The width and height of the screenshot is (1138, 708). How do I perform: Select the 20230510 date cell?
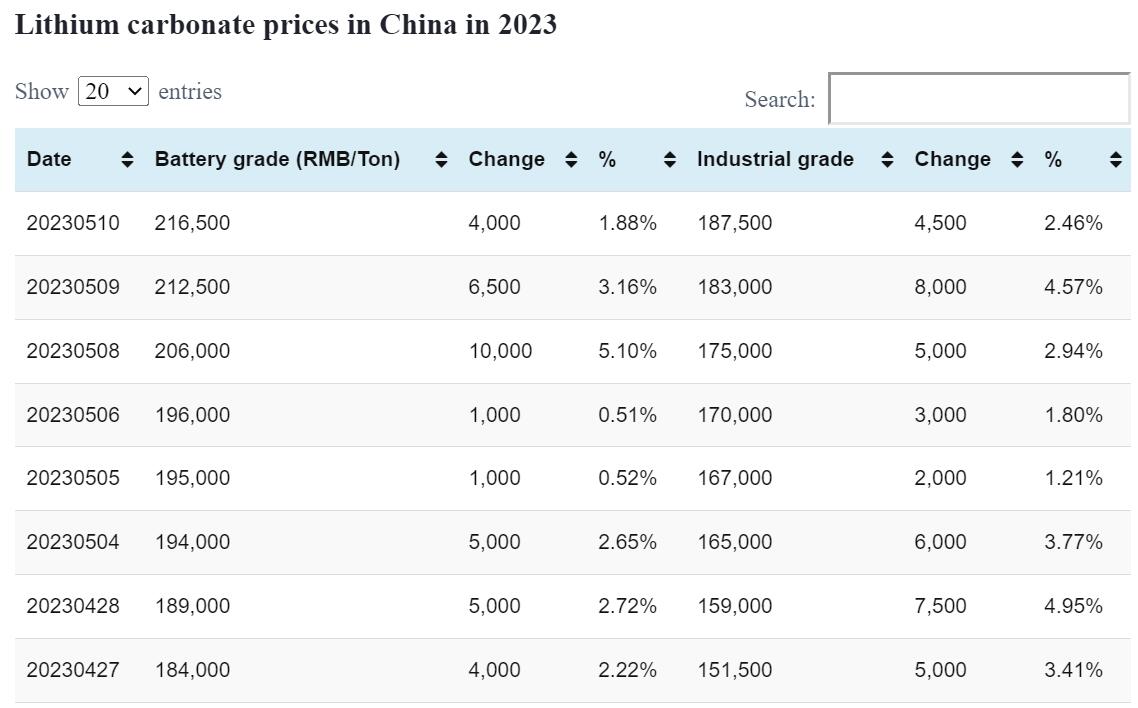point(73,223)
